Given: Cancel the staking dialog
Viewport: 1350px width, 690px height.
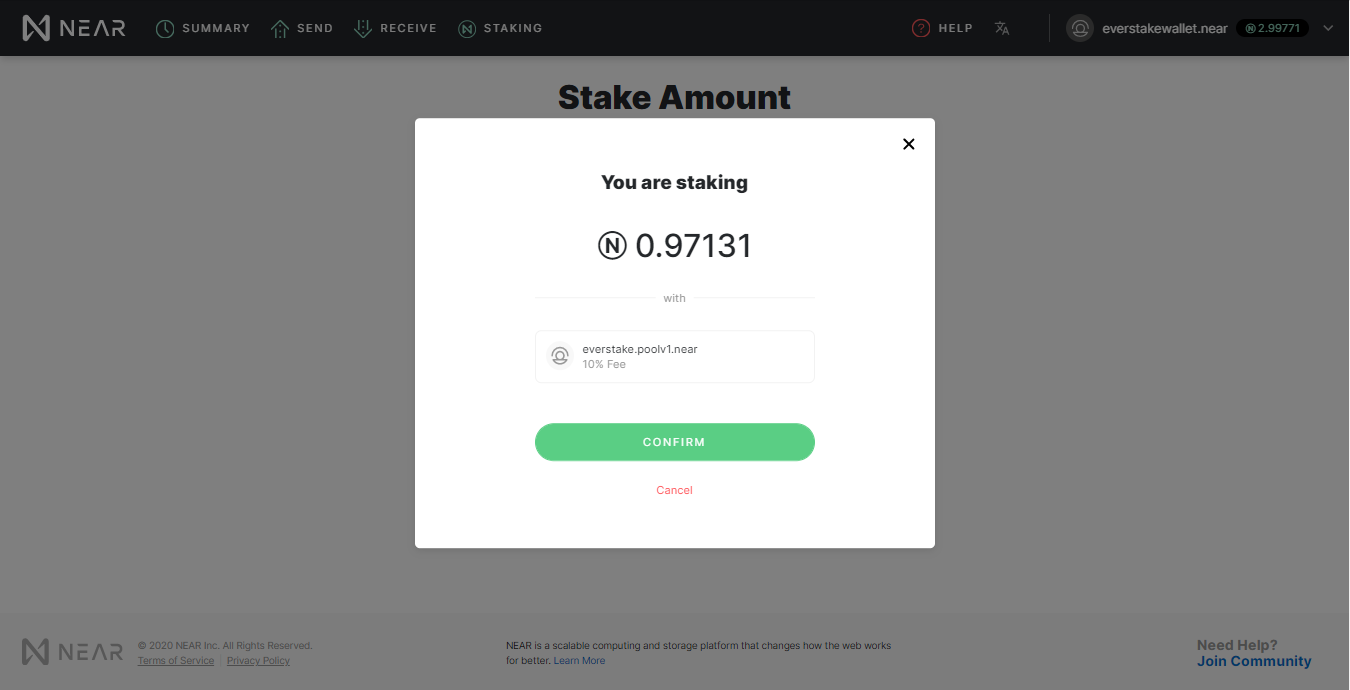Looking at the screenshot, I should [x=674, y=490].
